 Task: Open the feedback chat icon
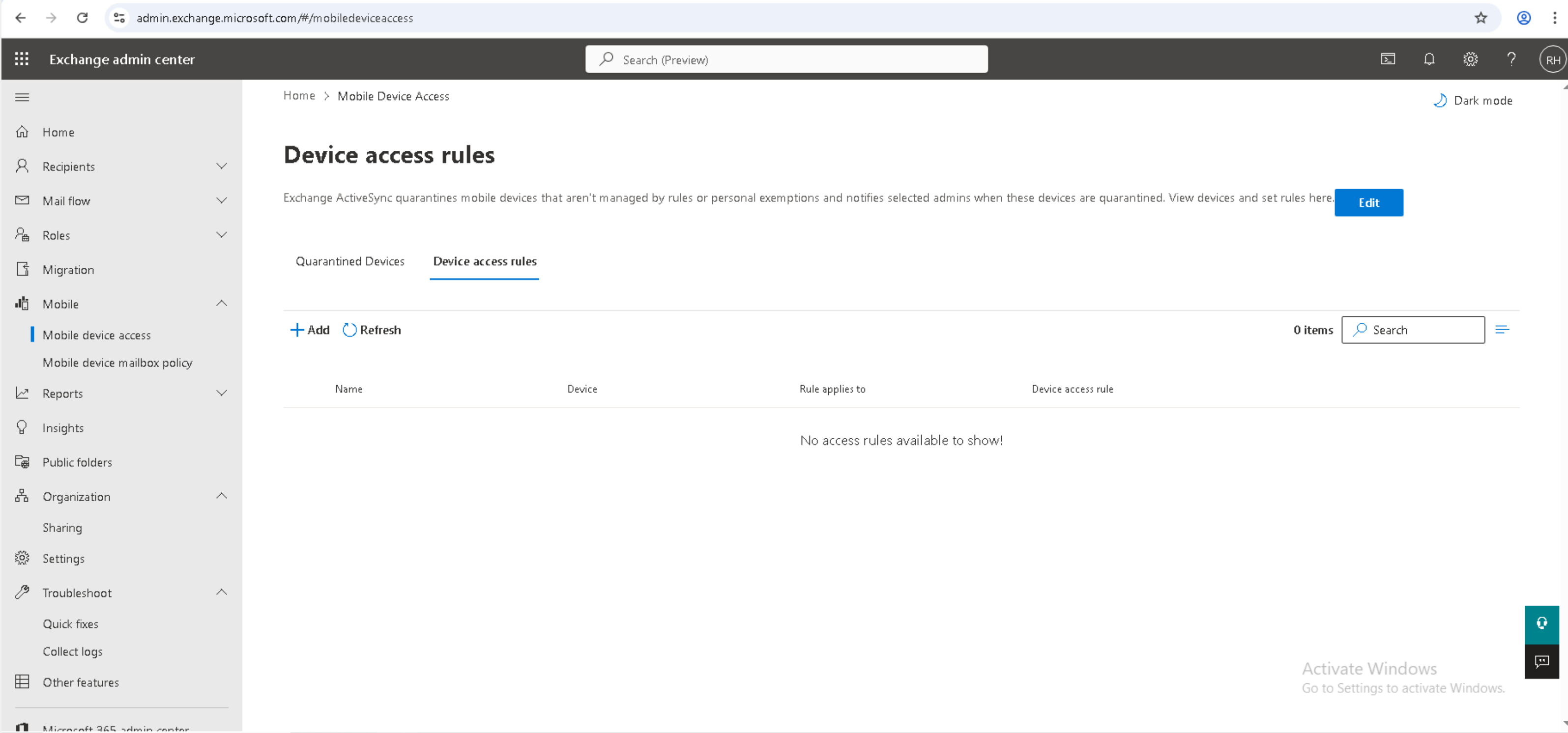(1541, 661)
